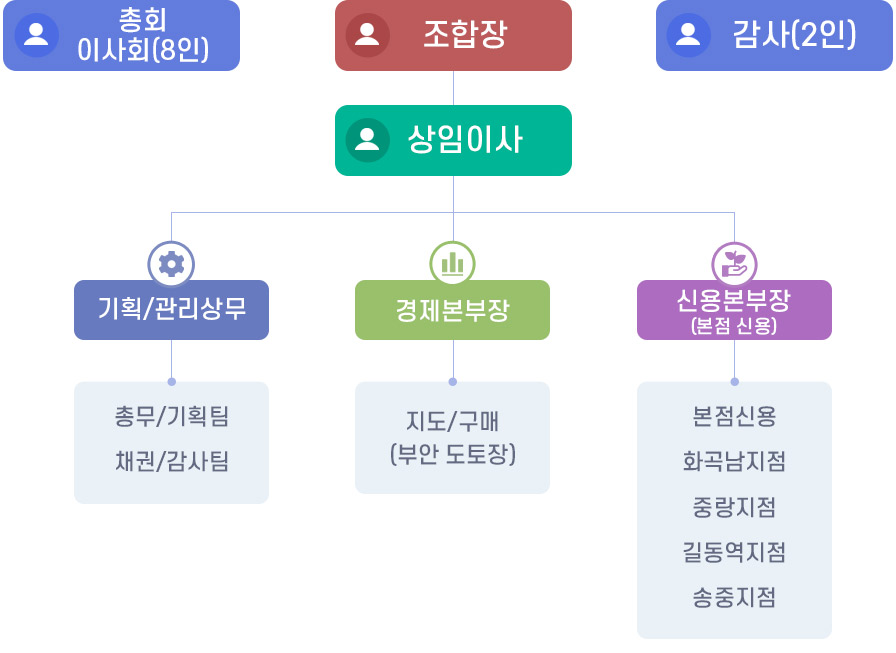Select 채권/감사팀 entry
896x653 pixels.
(171, 461)
